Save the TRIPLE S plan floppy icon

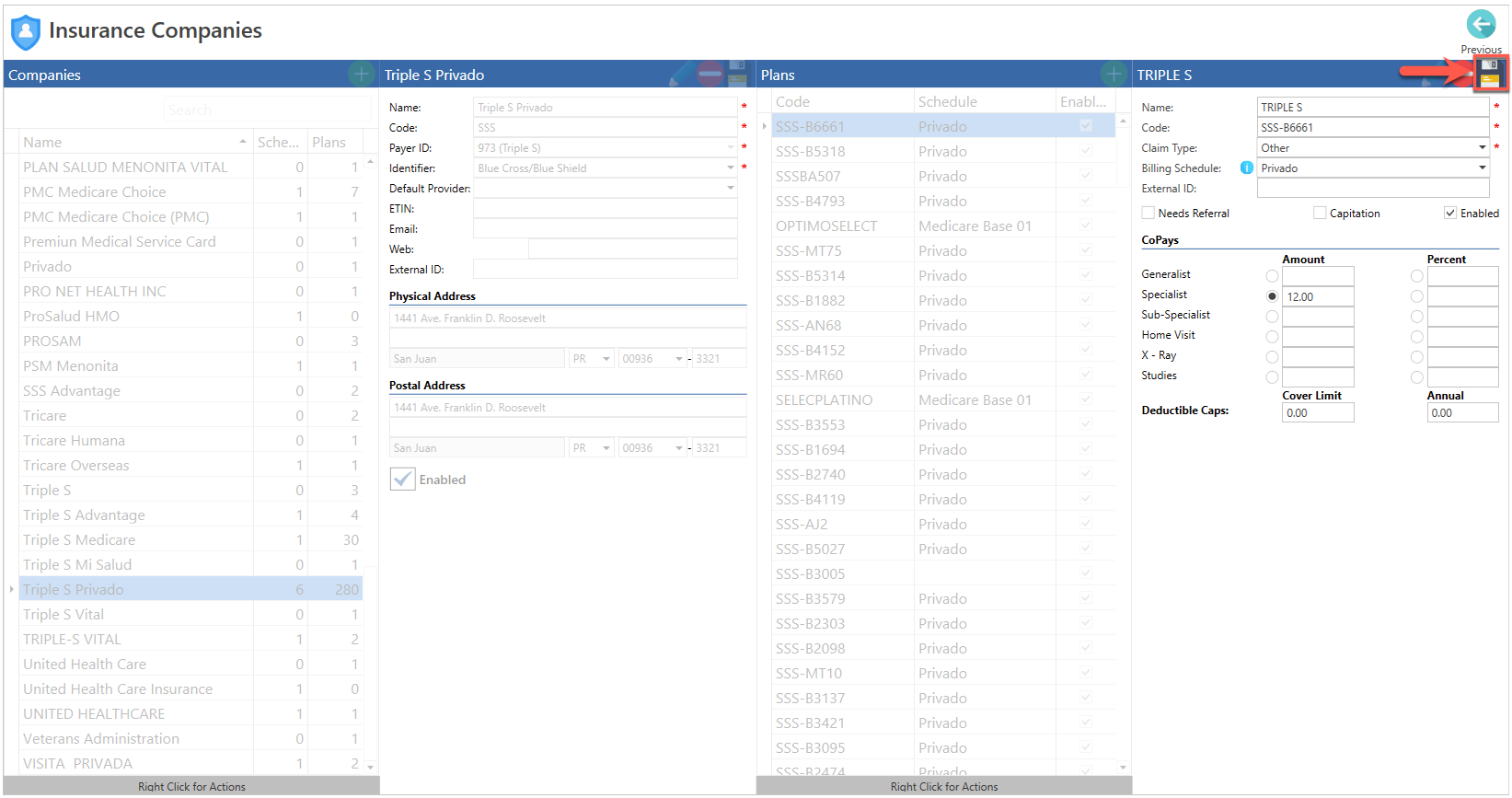point(1490,75)
